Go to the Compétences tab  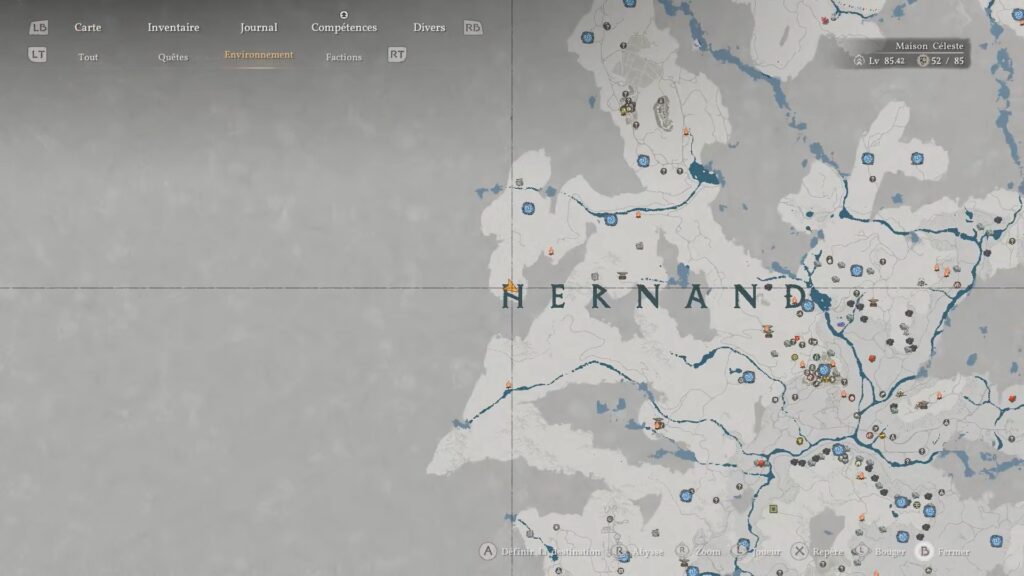(x=344, y=27)
